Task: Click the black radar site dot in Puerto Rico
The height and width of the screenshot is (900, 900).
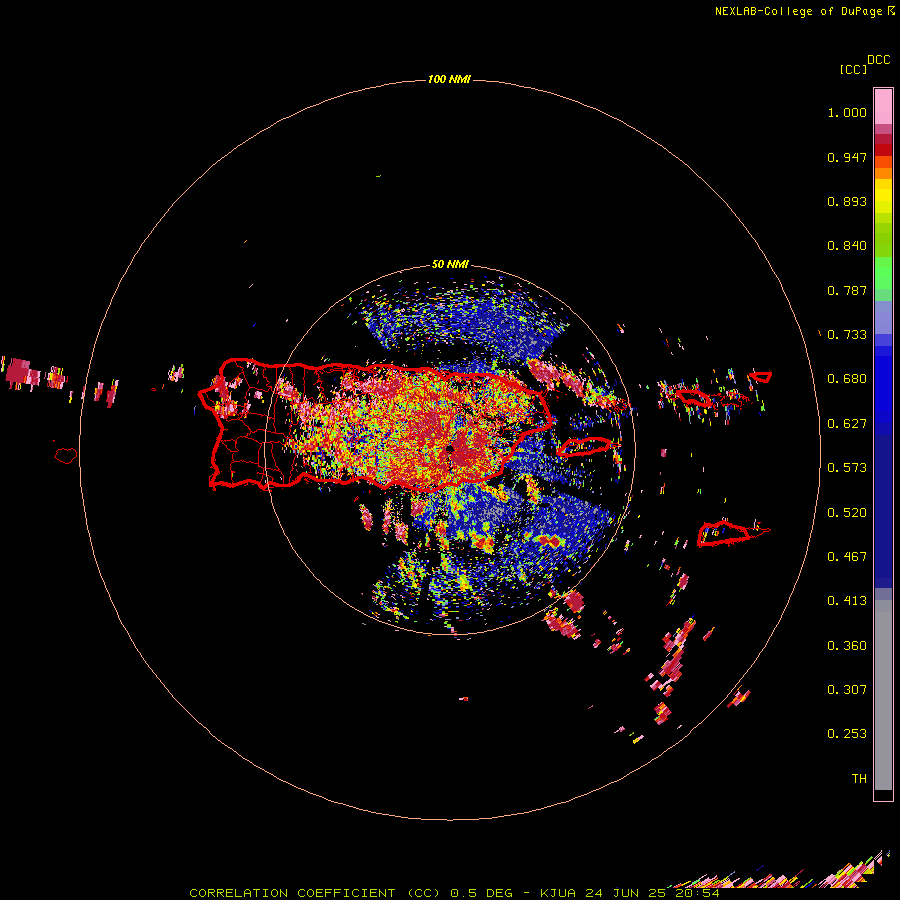Action: coord(451,449)
